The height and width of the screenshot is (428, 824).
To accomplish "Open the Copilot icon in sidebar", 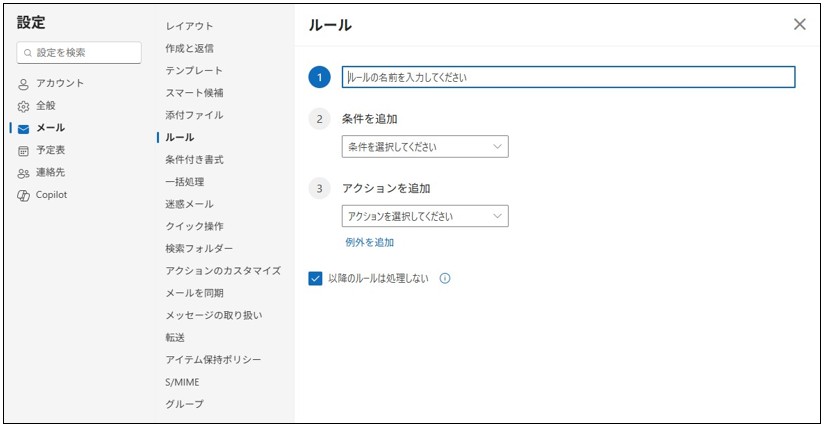I will click(23, 195).
